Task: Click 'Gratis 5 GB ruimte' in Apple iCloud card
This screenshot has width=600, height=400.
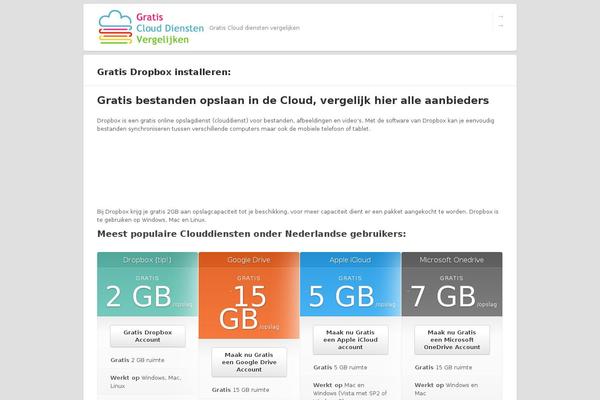Action: pos(340,367)
